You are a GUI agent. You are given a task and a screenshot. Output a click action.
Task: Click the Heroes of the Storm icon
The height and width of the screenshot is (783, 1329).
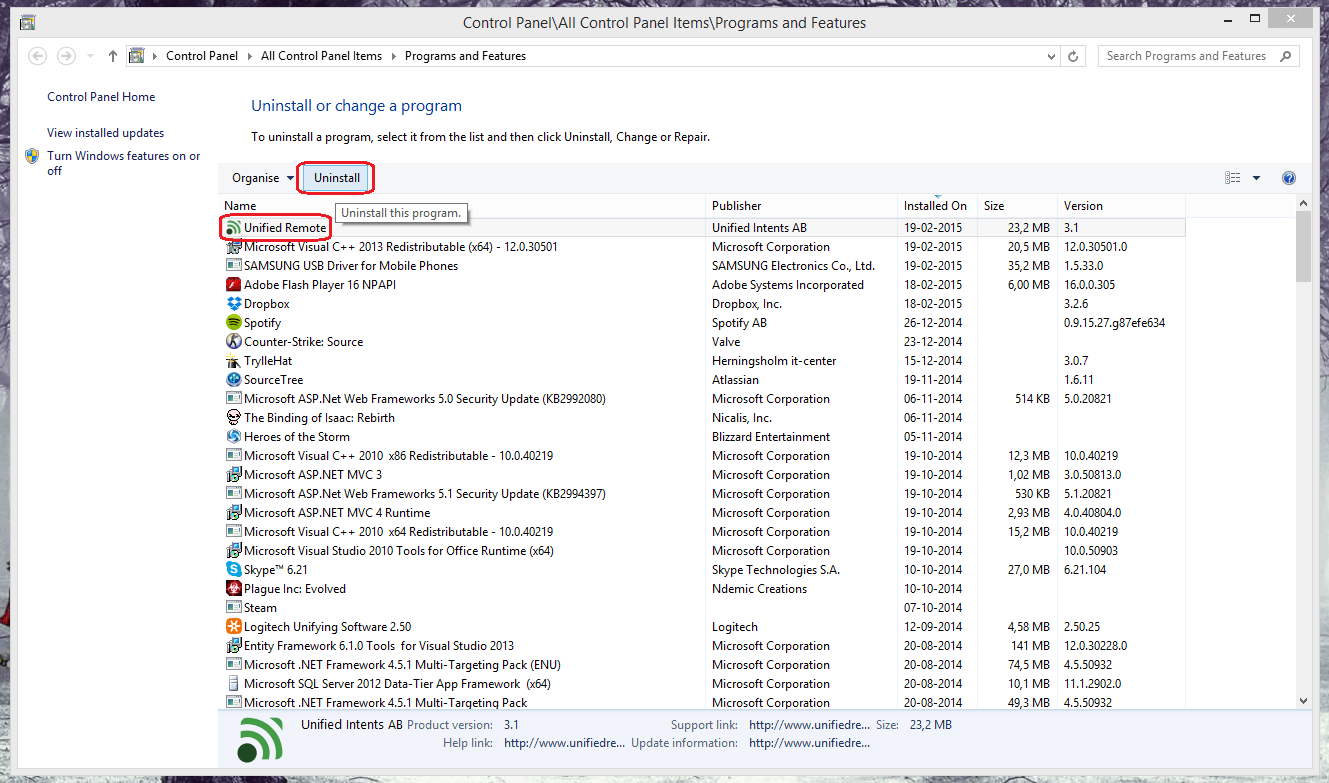point(234,437)
